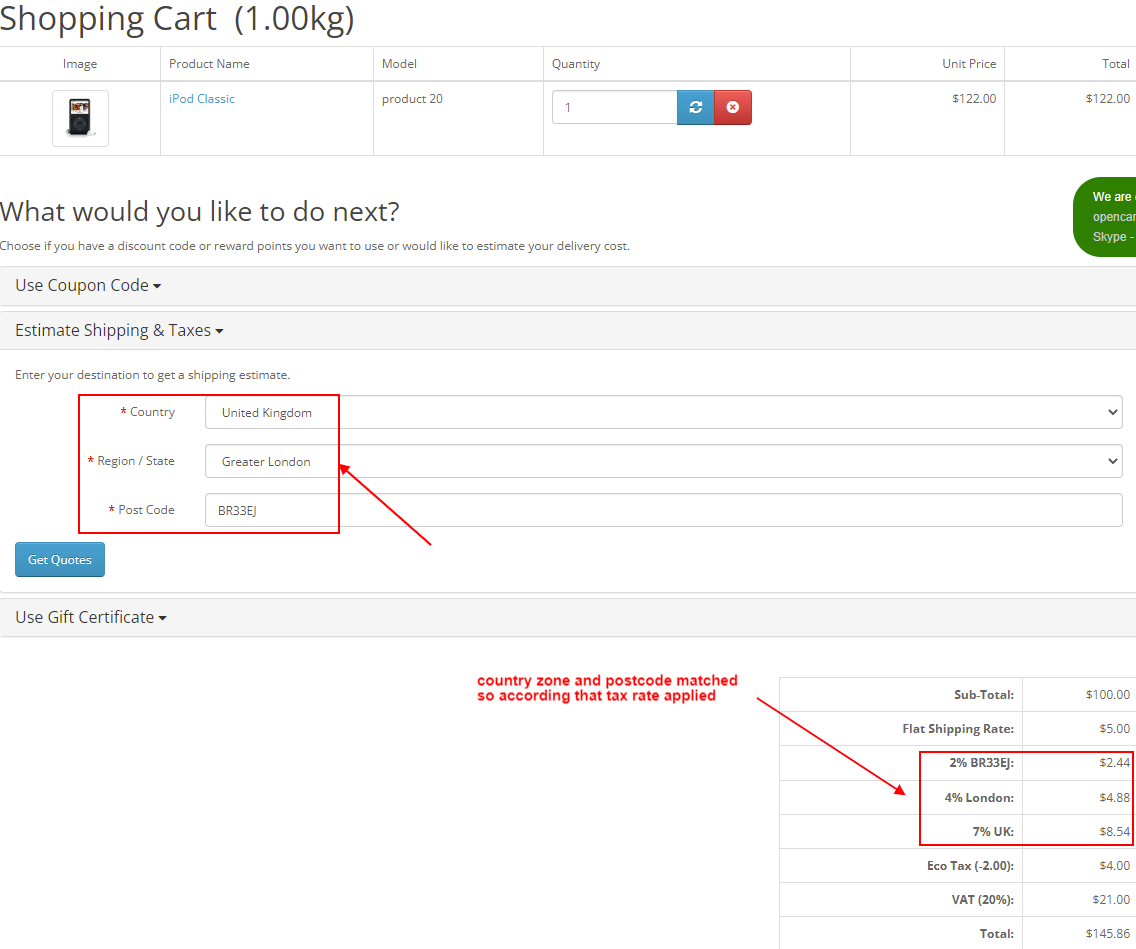
Task: Update the iPod Classic quantity with the refresh icon
Action: point(695,107)
